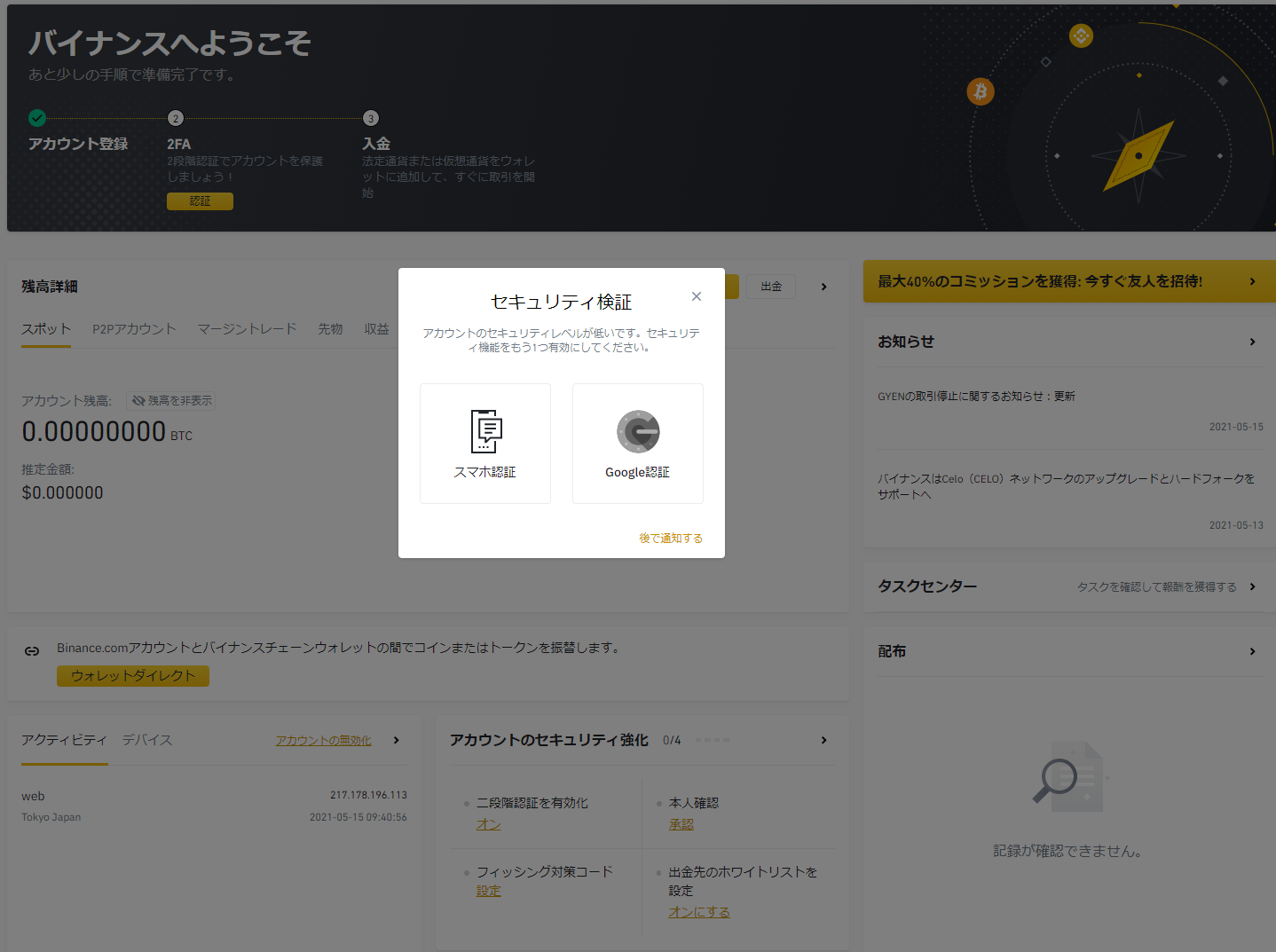Click the green アカウント登録 checkmark step

(36, 117)
